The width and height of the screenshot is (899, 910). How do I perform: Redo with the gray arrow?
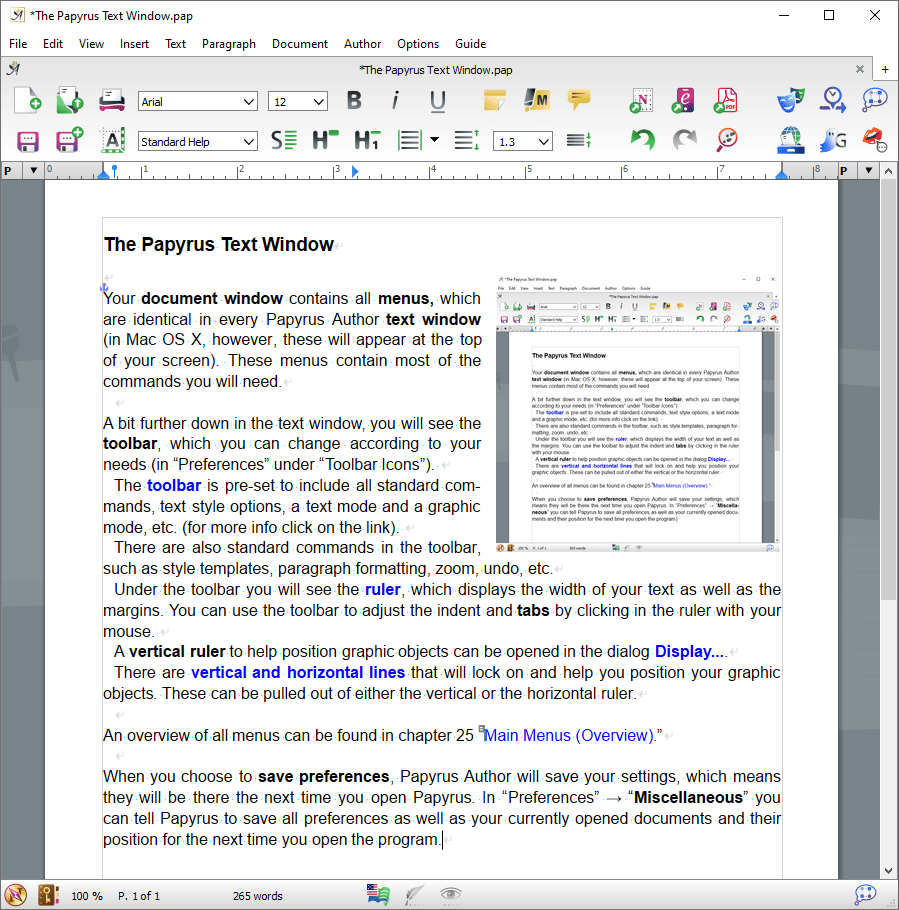pyautogui.click(x=684, y=140)
